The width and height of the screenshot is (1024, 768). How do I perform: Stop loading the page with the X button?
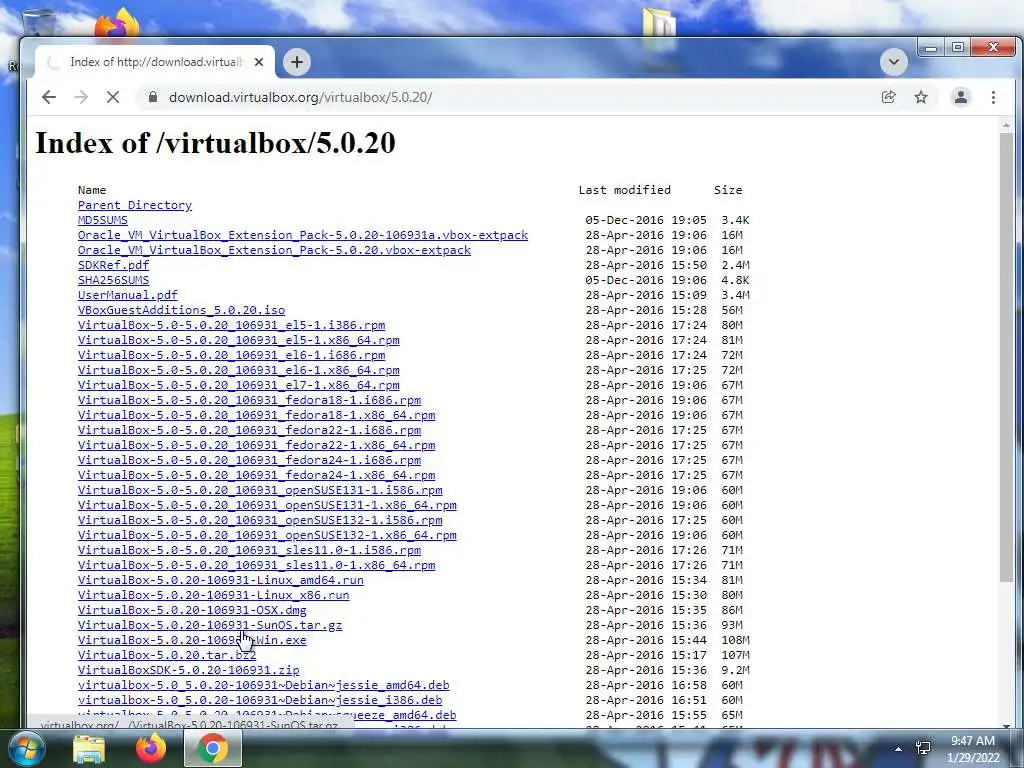113,97
